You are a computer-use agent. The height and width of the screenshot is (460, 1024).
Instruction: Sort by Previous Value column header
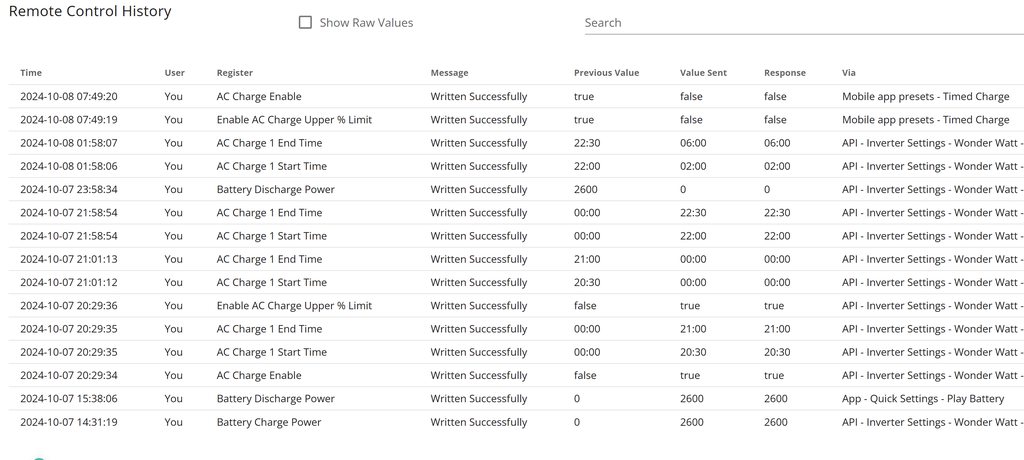(x=606, y=73)
